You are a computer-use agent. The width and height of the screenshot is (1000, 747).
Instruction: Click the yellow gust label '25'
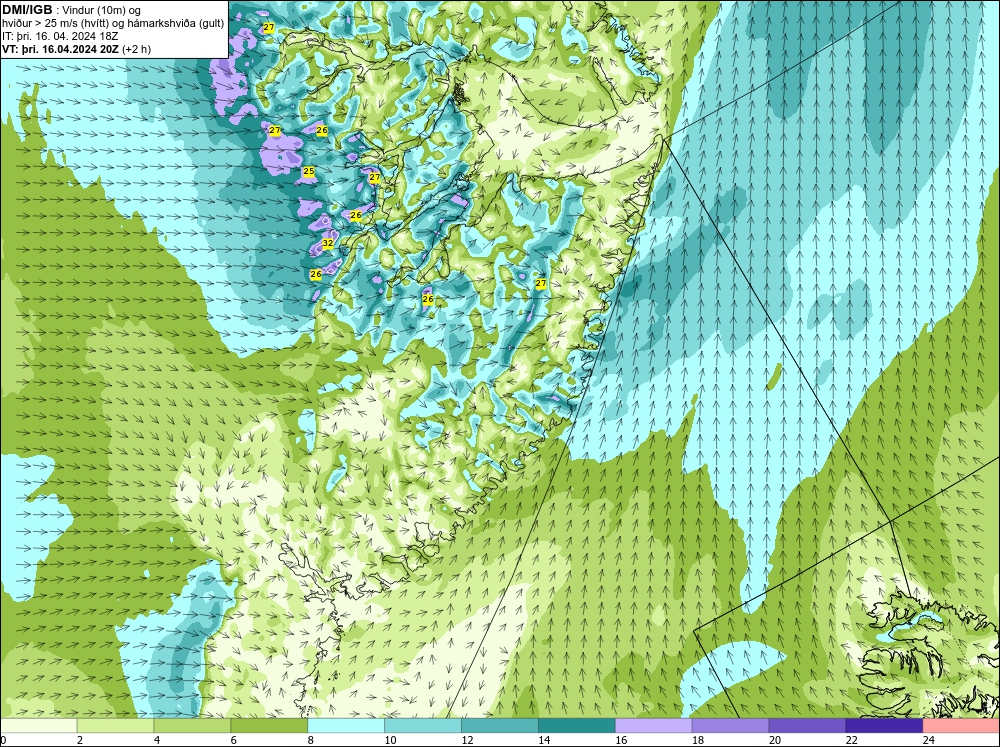[x=309, y=171]
